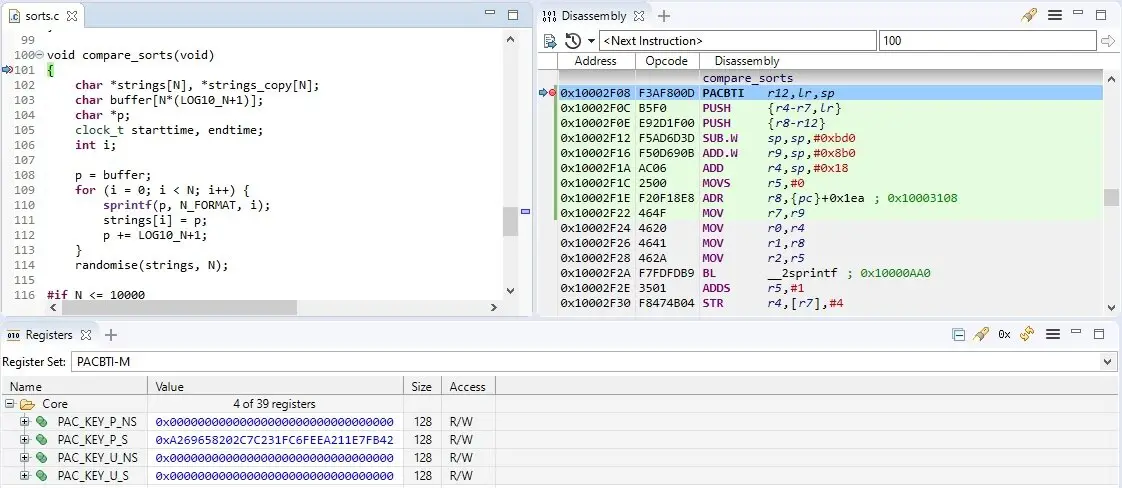1122x488 pixels.
Task: Close the Registers tab with its X icon
Action: 85,335
